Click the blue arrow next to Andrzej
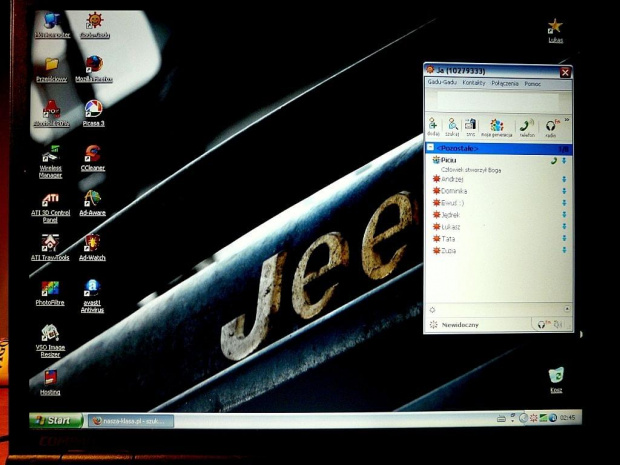 [564, 179]
